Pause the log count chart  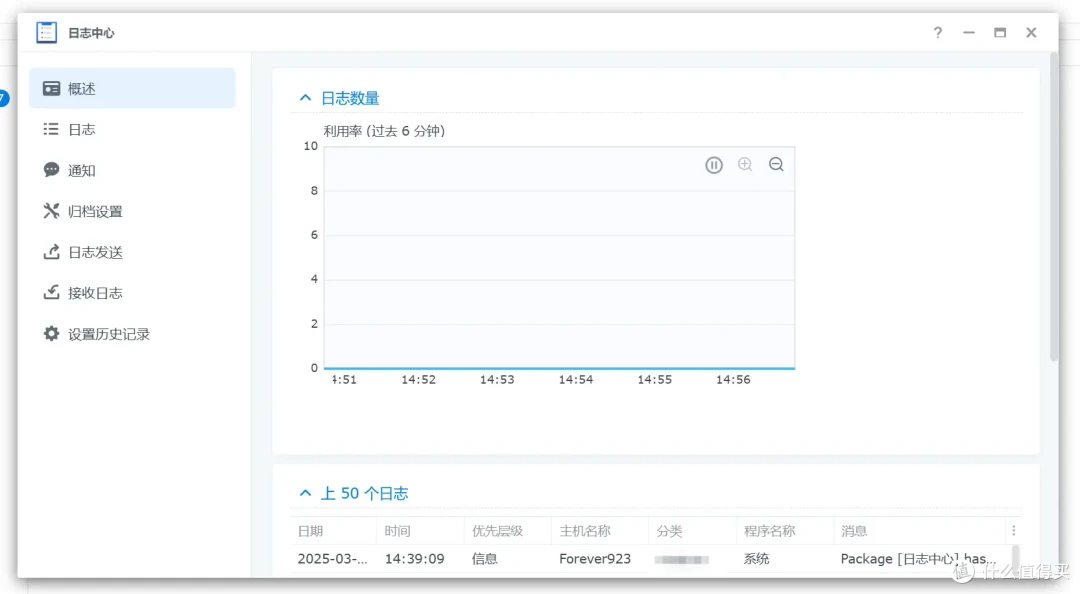pos(714,165)
